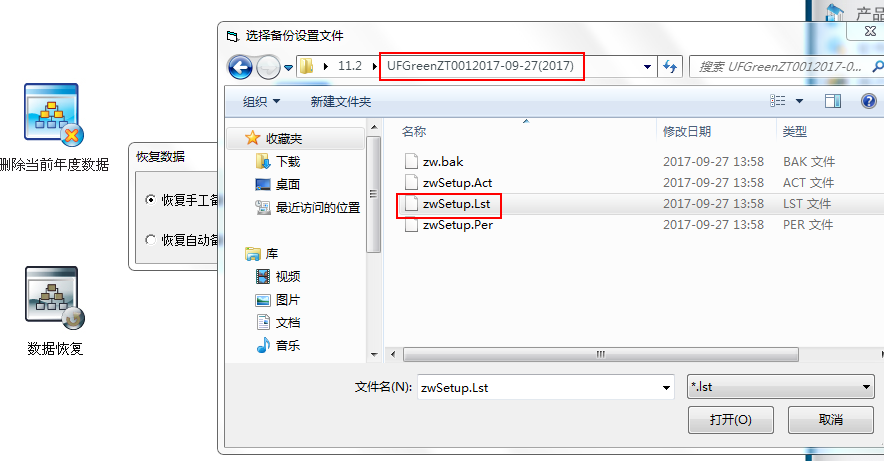
Task: Click 新建文件夹 in the toolbar
Action: tap(341, 101)
